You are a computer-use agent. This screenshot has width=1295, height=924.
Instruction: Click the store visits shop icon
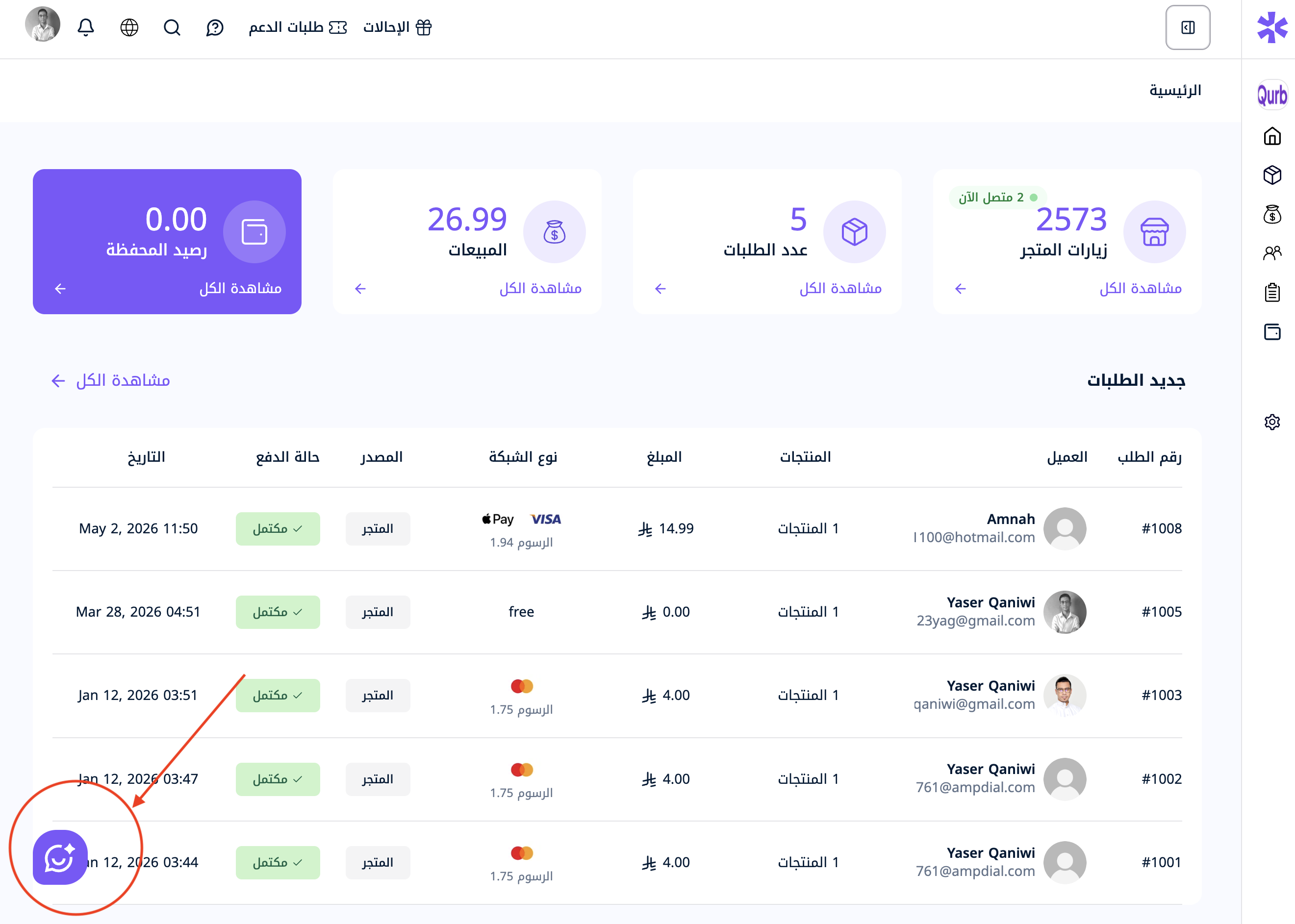coord(1154,232)
